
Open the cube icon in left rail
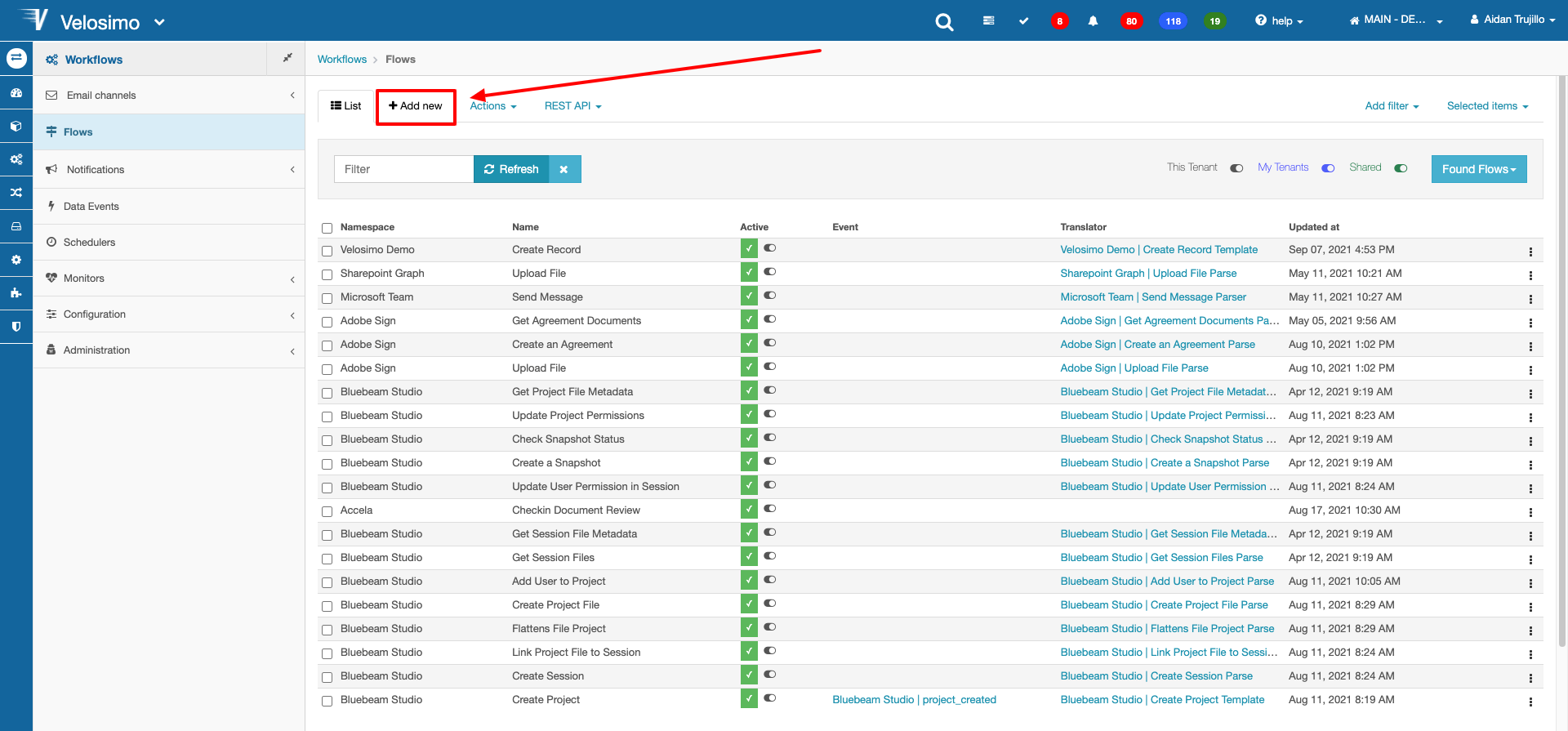(16, 127)
